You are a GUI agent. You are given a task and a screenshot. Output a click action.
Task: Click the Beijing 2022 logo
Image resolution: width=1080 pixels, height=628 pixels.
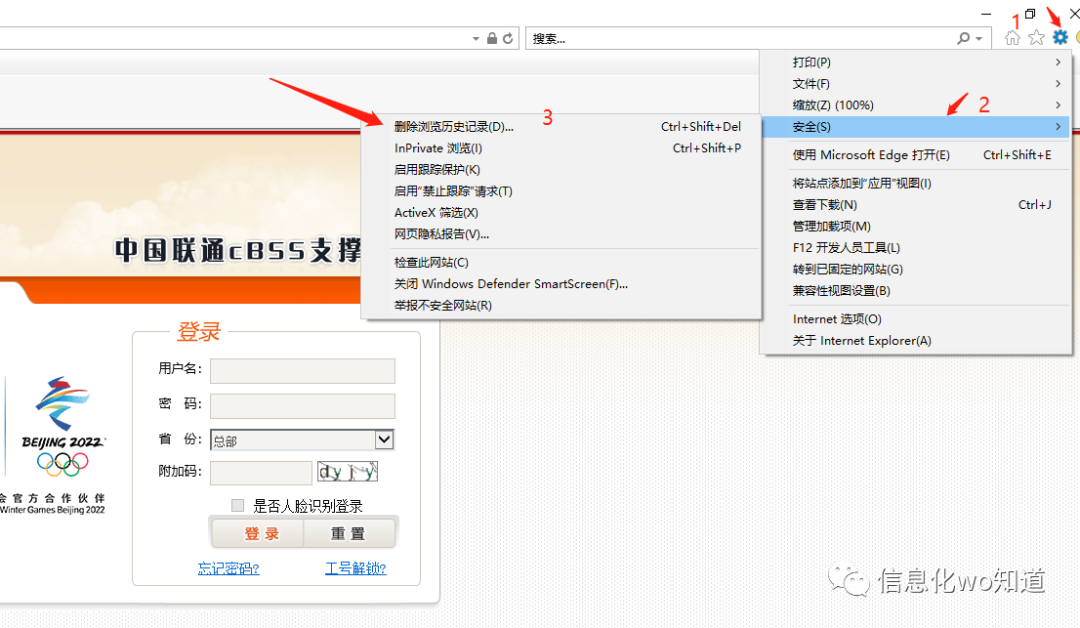[63, 427]
